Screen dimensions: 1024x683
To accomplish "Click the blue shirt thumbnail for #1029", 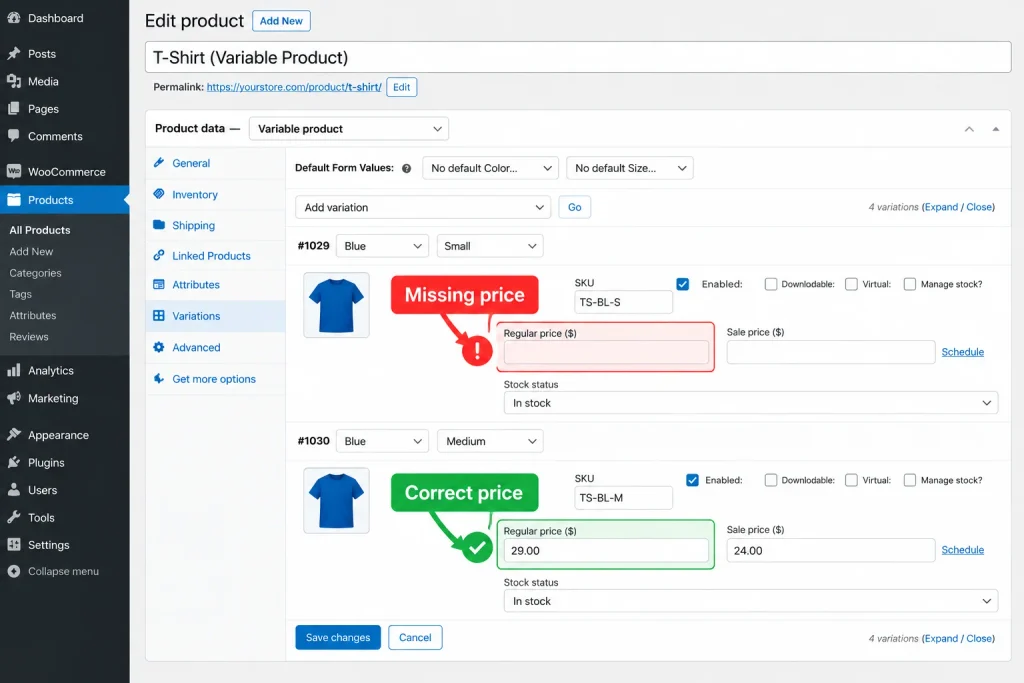I will 336,305.
